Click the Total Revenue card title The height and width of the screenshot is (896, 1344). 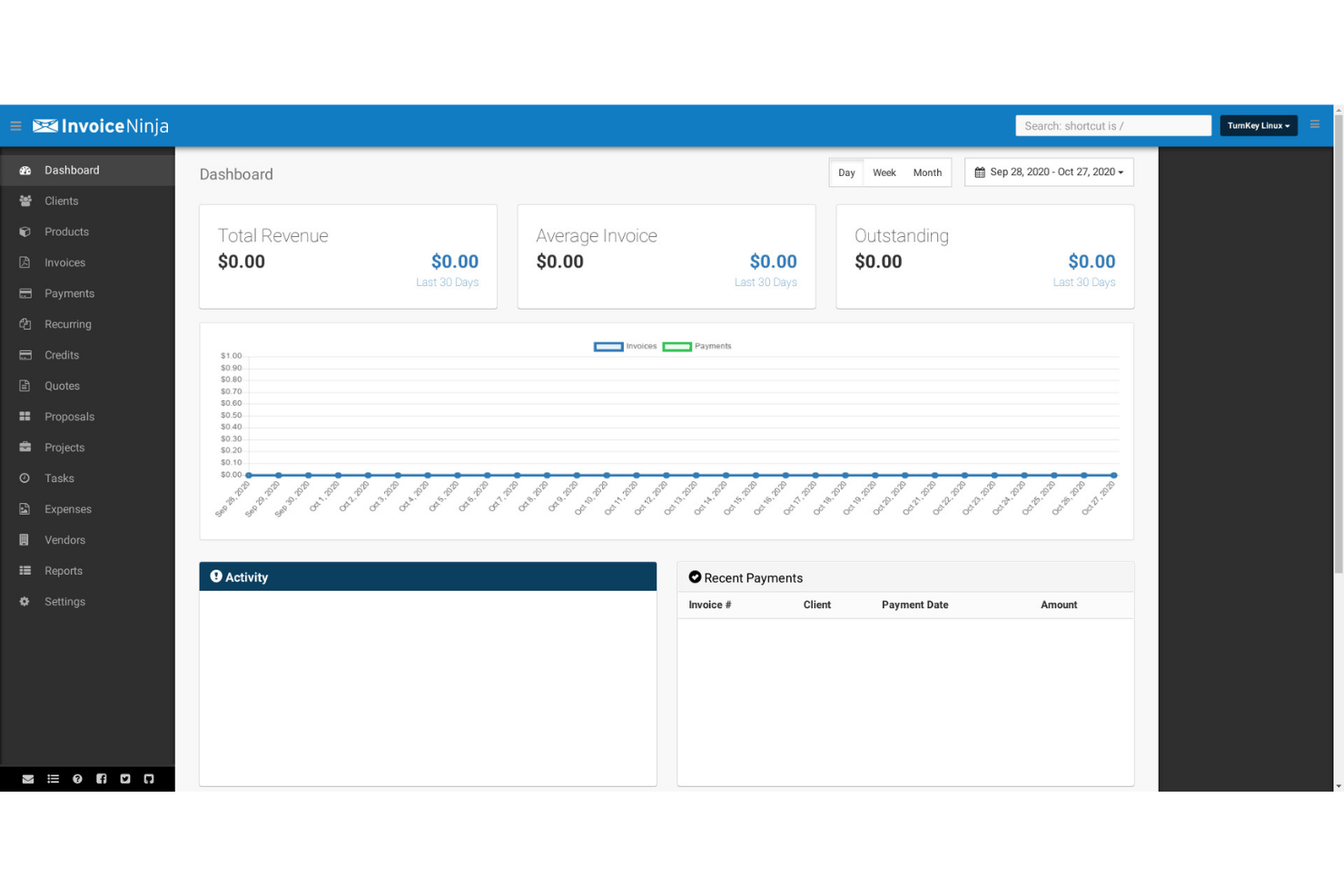pyautogui.click(x=273, y=236)
